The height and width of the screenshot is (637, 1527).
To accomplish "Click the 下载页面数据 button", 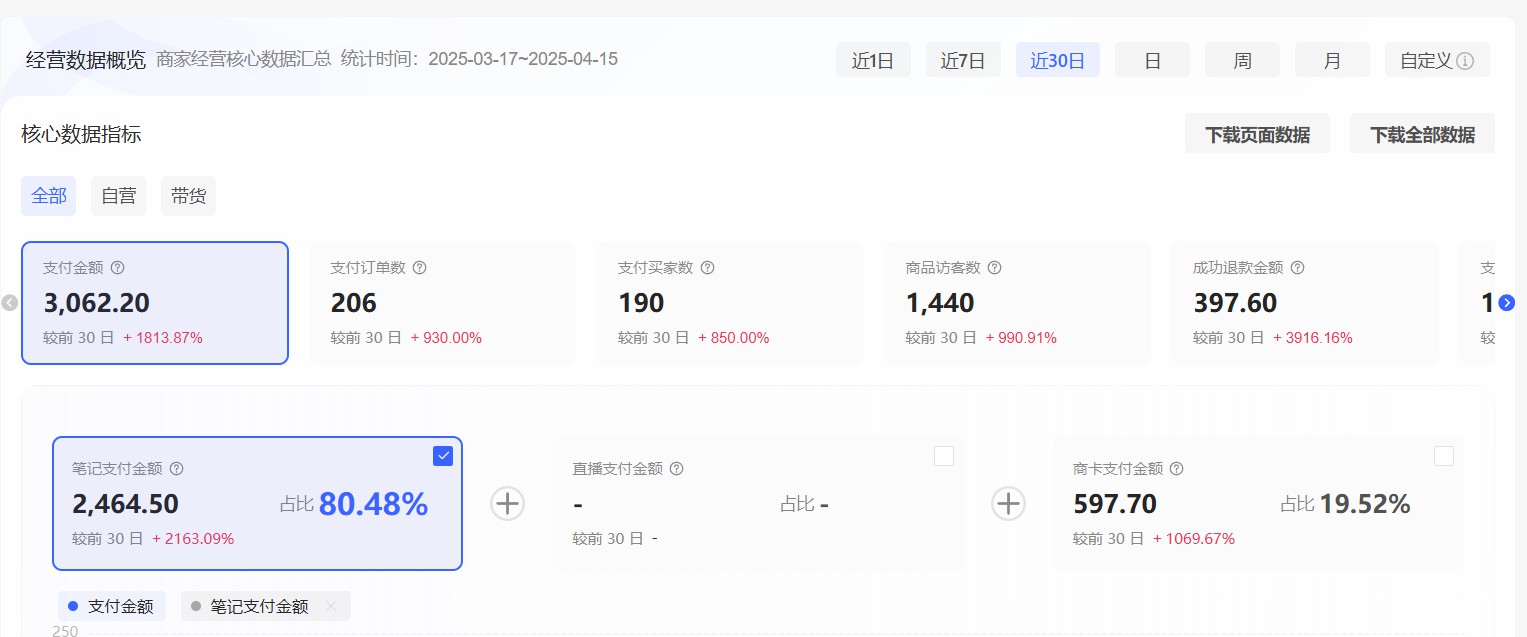I will point(1257,134).
